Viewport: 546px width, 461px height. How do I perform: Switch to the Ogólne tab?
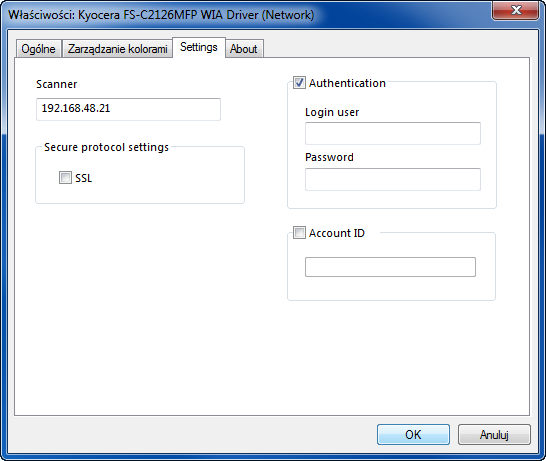(x=39, y=48)
